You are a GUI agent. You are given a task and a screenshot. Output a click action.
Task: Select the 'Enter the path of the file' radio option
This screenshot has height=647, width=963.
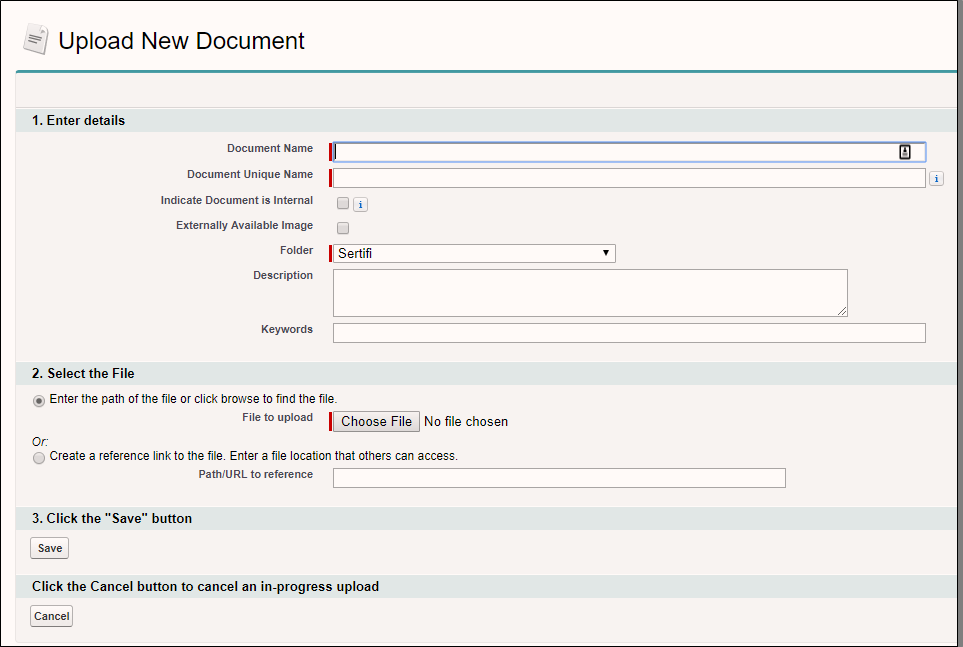(39, 400)
